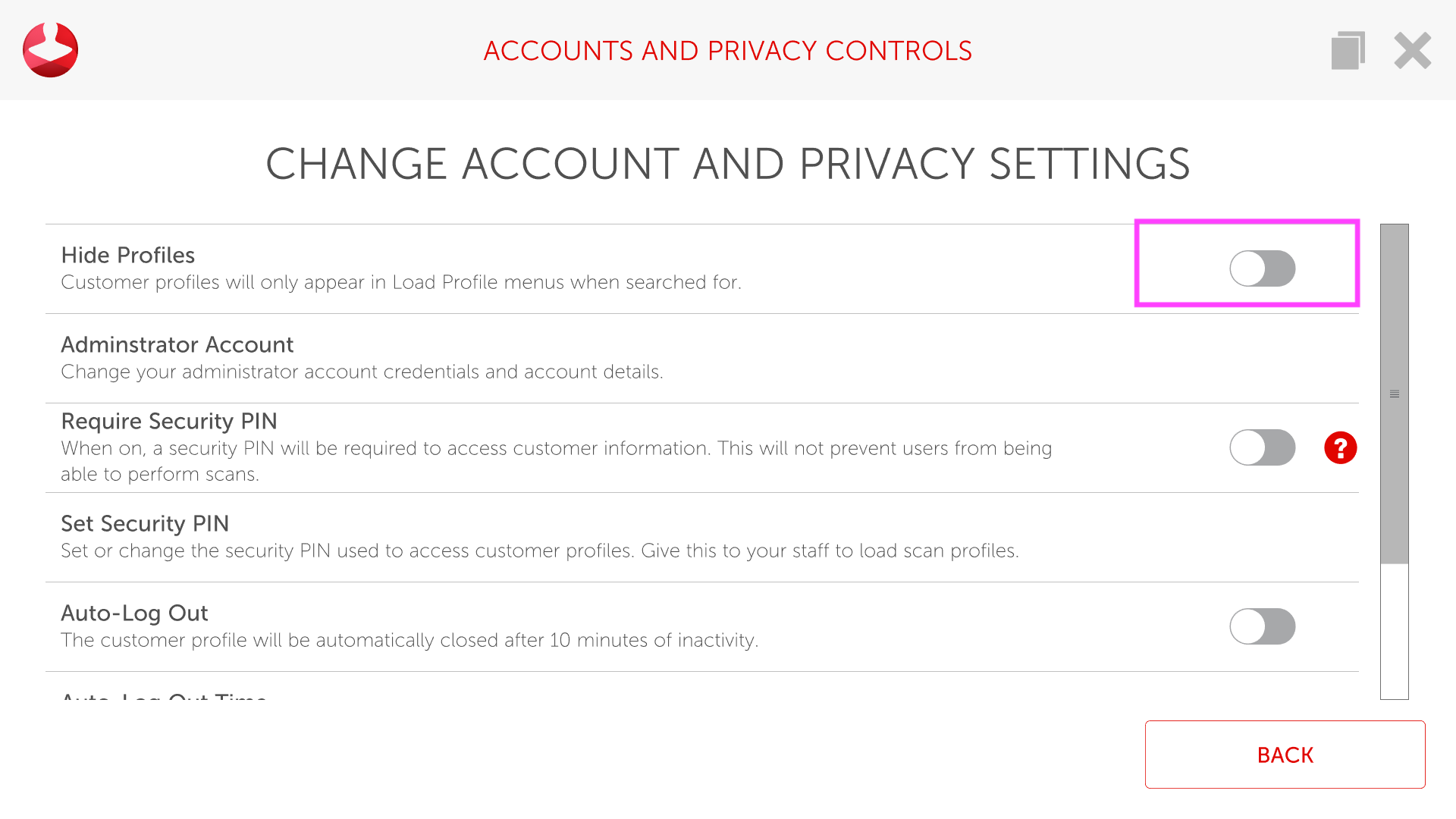Image resolution: width=1456 pixels, height=819 pixels.
Task: Click the overlapping windows icon in header
Action: 1348,51
